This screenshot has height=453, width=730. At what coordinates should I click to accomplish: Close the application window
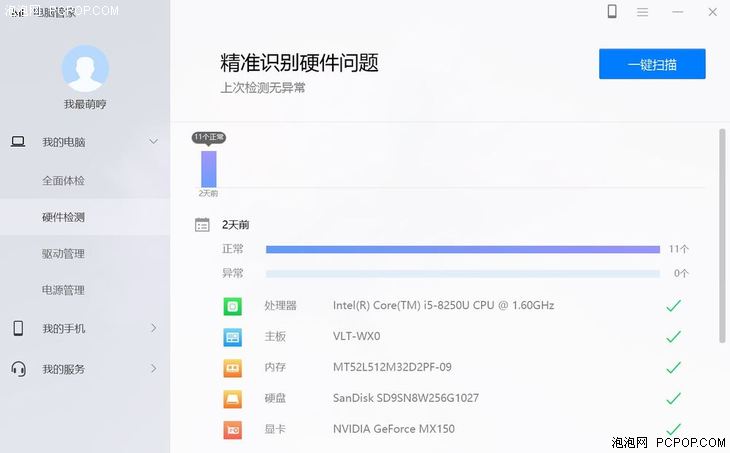pos(712,12)
